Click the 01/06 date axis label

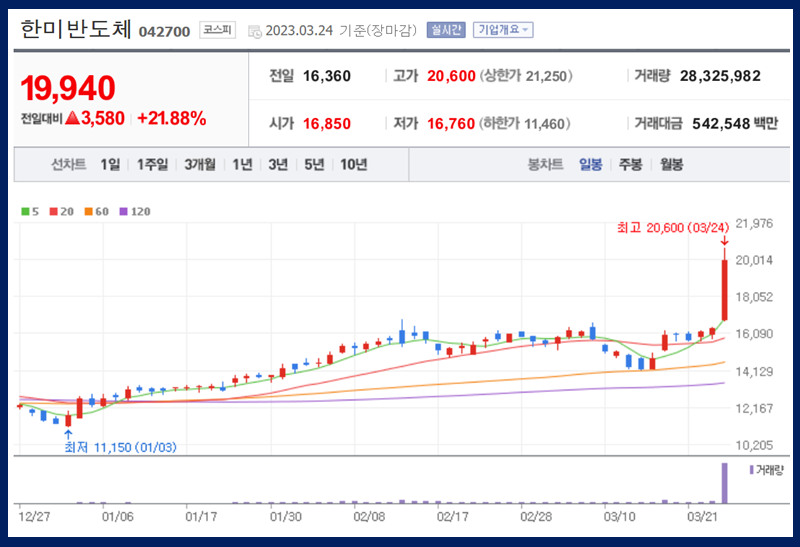coord(117,517)
